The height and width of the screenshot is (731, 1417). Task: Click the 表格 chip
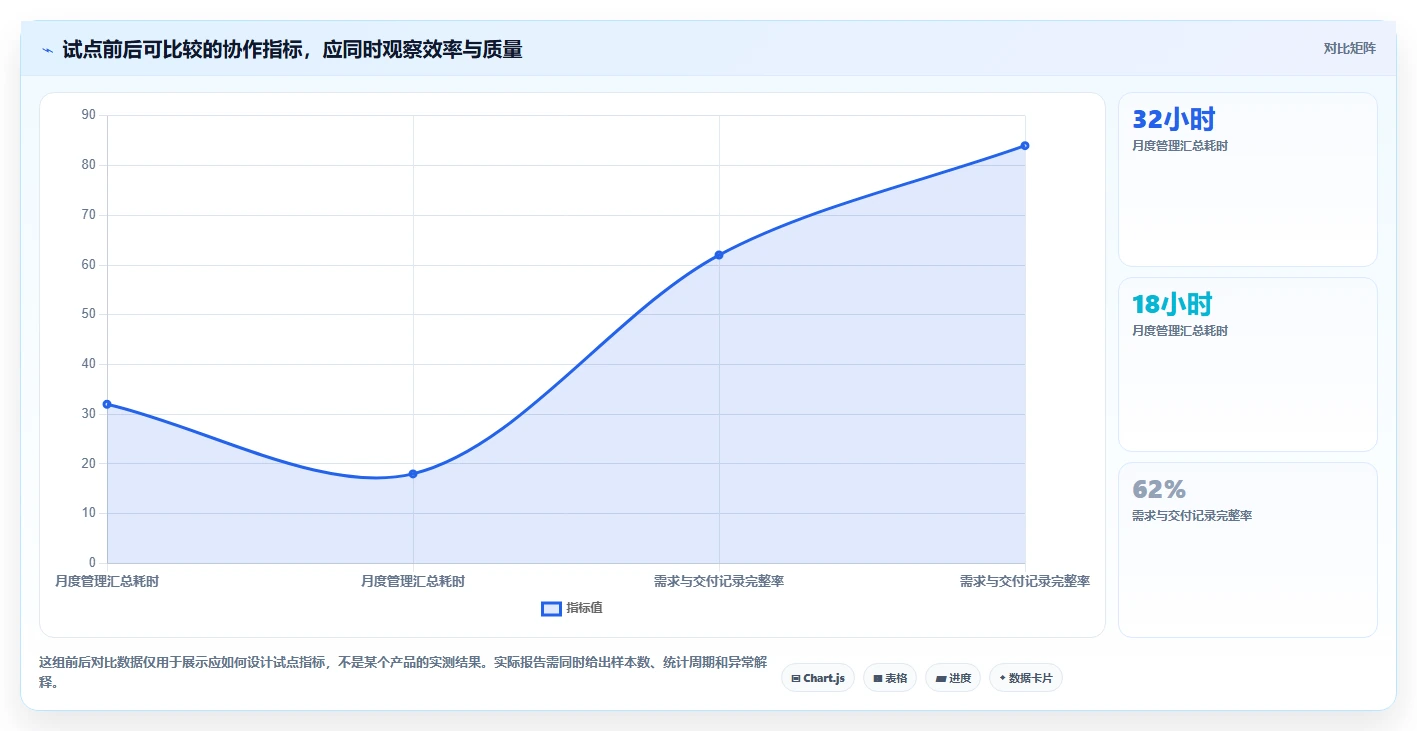pos(890,678)
